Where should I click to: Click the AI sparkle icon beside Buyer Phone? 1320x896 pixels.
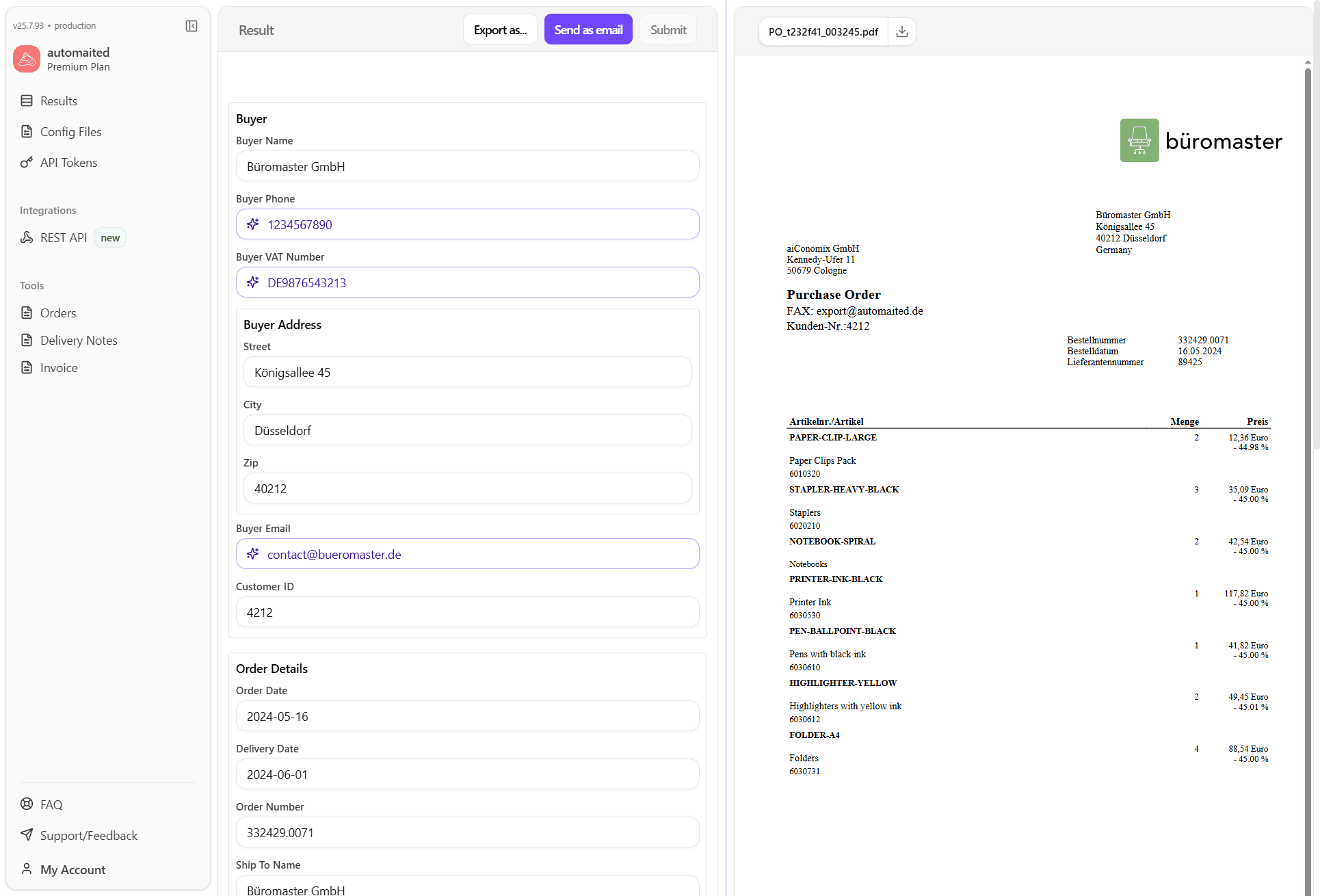pyautogui.click(x=252, y=224)
